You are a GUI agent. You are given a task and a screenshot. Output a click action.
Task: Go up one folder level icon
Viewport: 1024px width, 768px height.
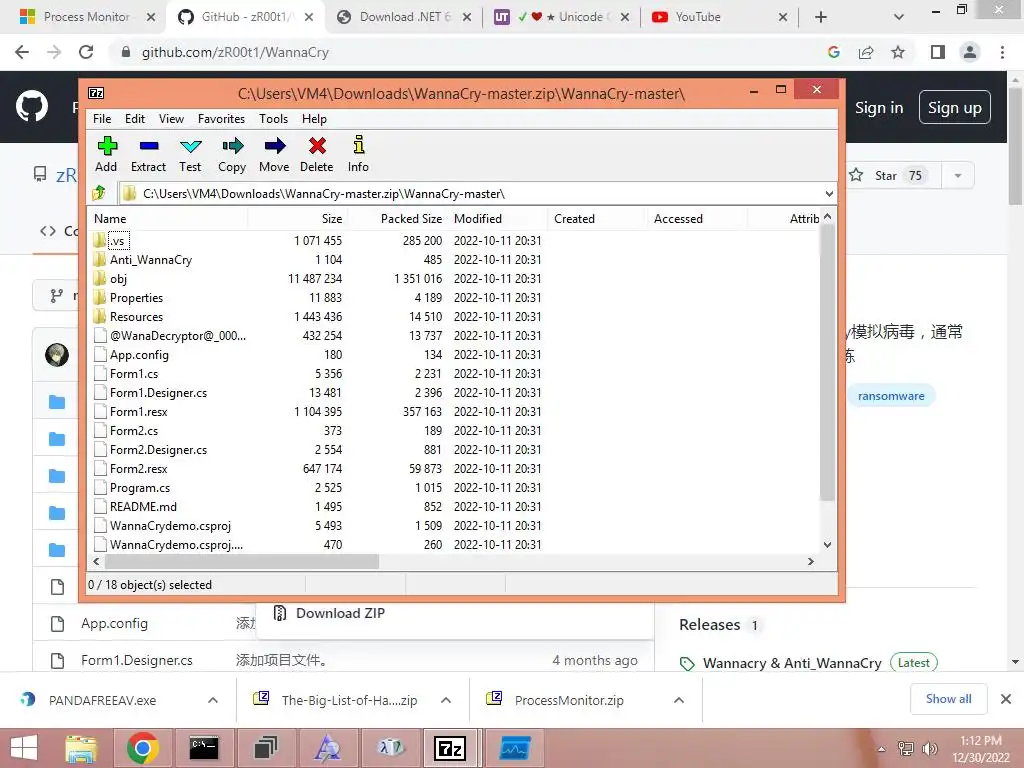99,193
